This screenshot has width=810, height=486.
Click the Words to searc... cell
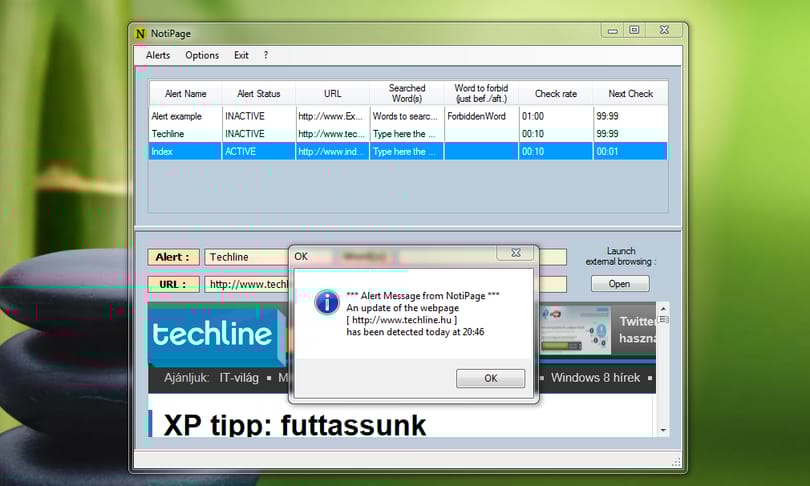405,116
